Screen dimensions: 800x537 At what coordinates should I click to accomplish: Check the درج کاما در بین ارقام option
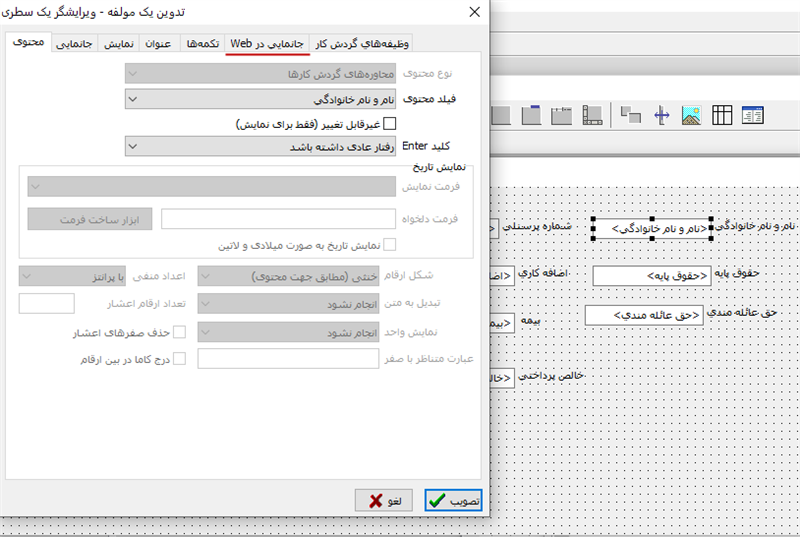(180, 359)
